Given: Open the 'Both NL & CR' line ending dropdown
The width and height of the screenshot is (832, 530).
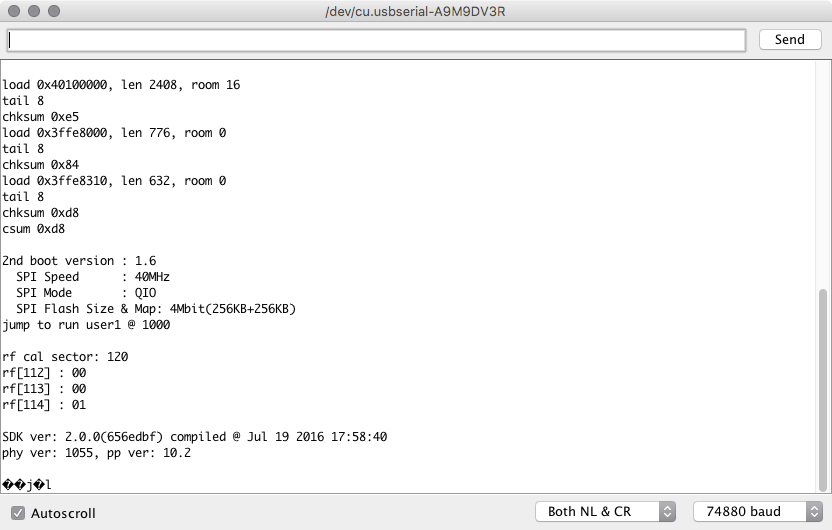Looking at the screenshot, I should (596, 511).
